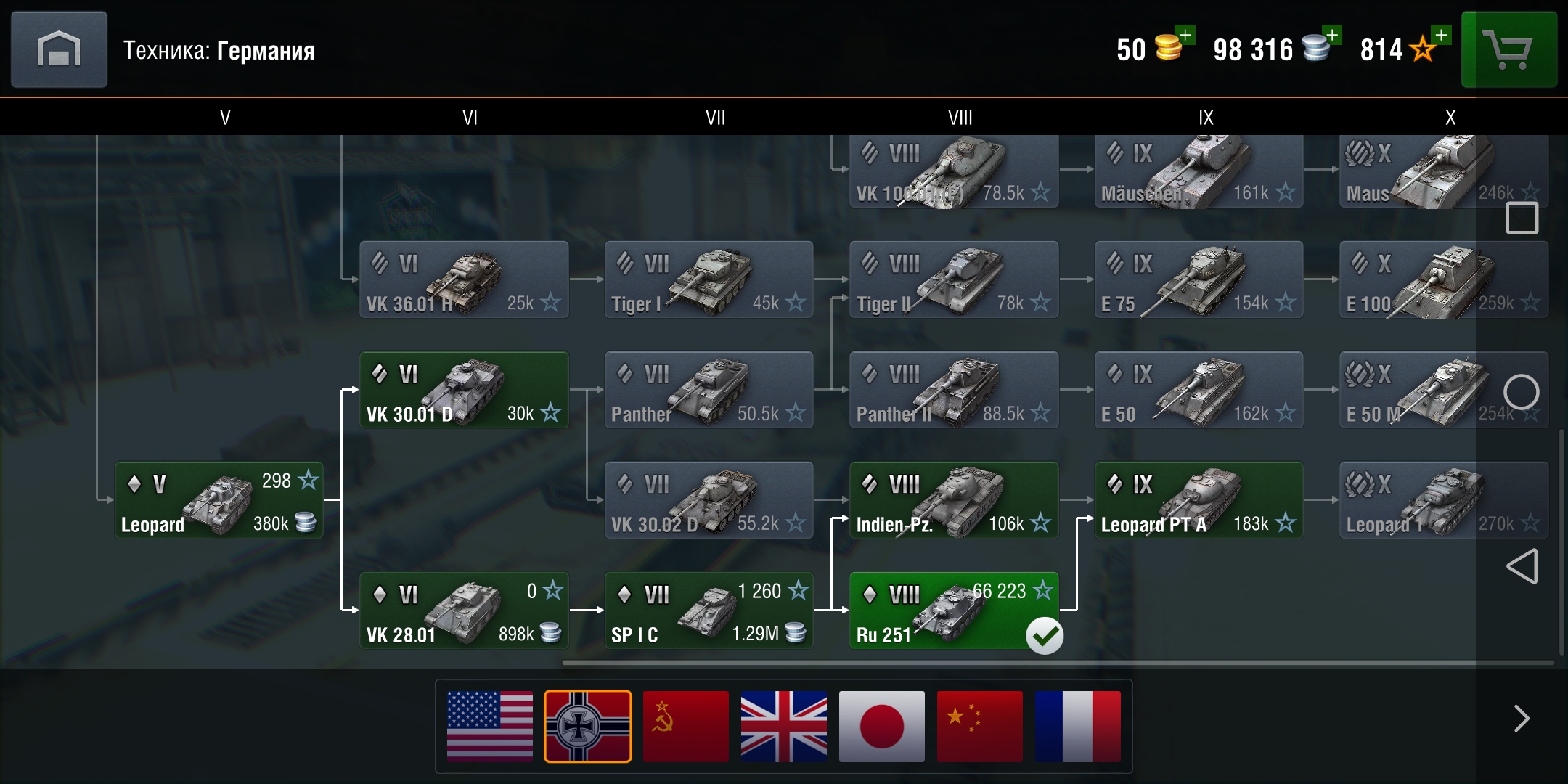Open the Leopard tier V tank card
The width and height of the screenshot is (1568, 784).
click(x=219, y=500)
